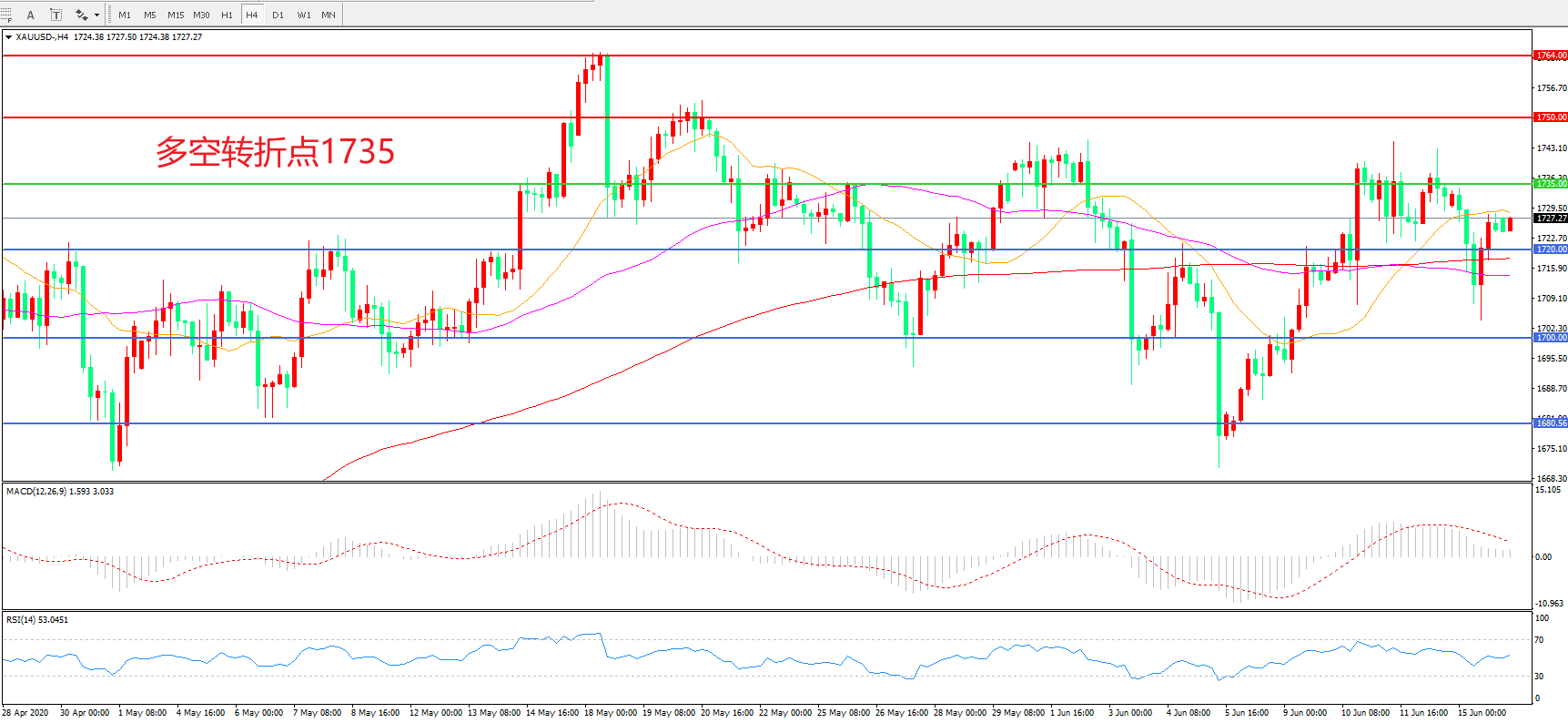Select the Fibonacci retracement tool

(x=5, y=15)
